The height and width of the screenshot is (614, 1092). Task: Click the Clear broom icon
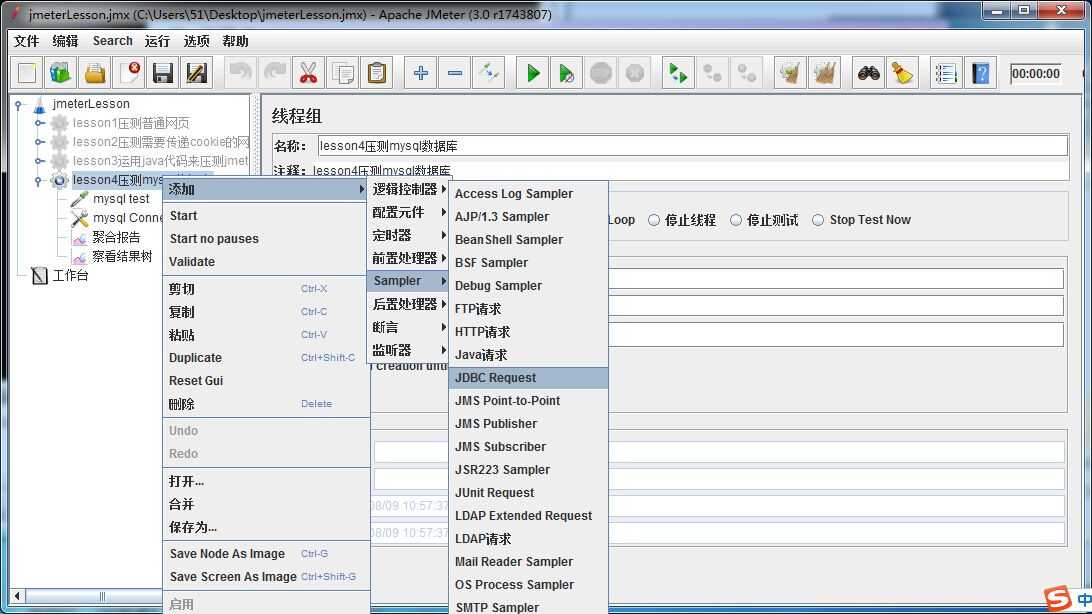[790, 73]
